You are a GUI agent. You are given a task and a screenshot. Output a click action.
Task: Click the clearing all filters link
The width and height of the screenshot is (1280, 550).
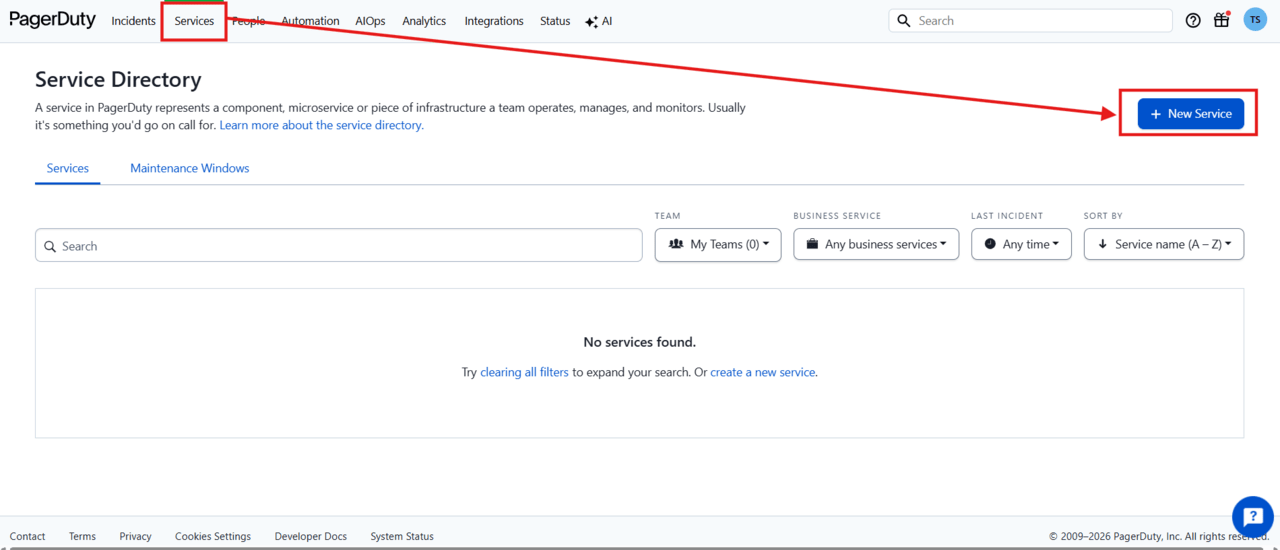tap(524, 372)
